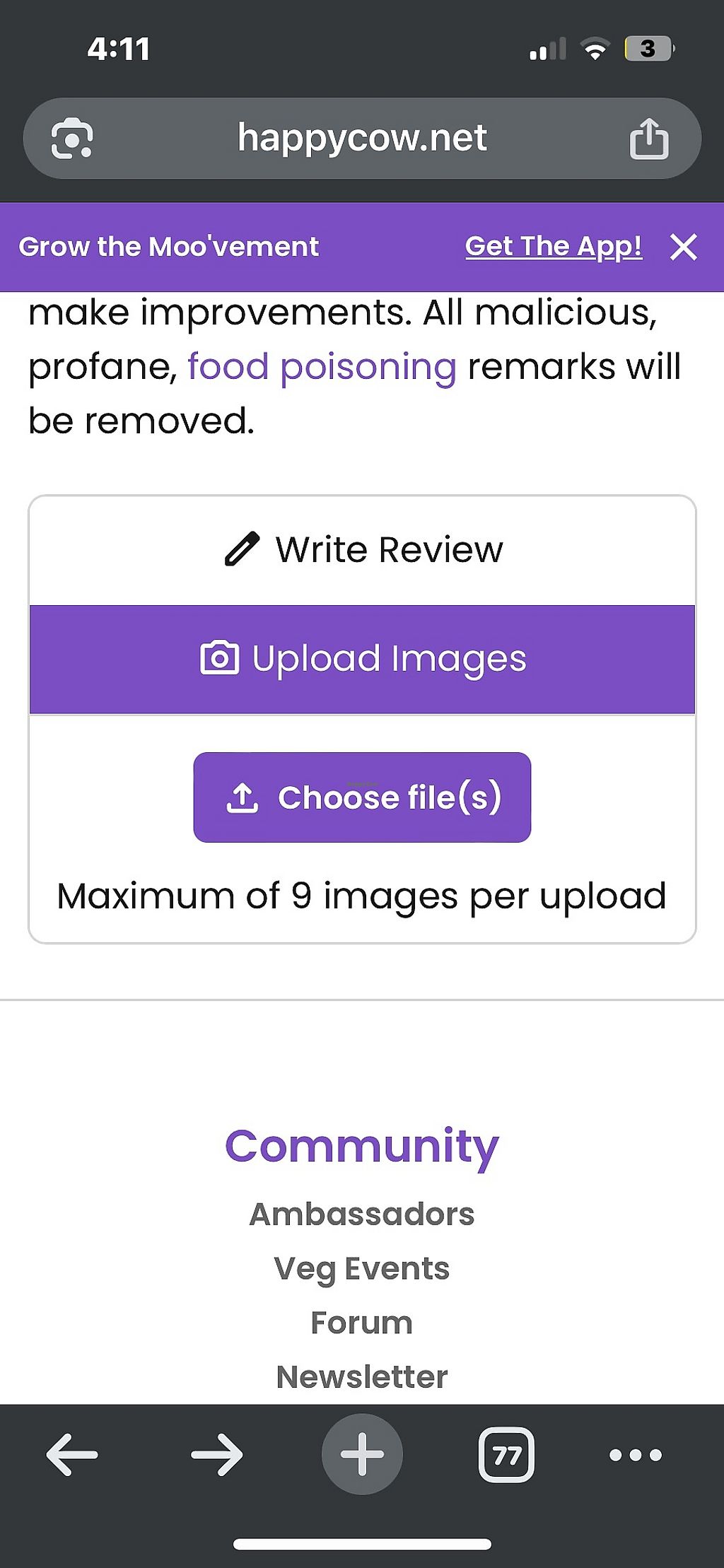Open the three-dot browser menu
The height and width of the screenshot is (1568, 724).
(x=636, y=1454)
